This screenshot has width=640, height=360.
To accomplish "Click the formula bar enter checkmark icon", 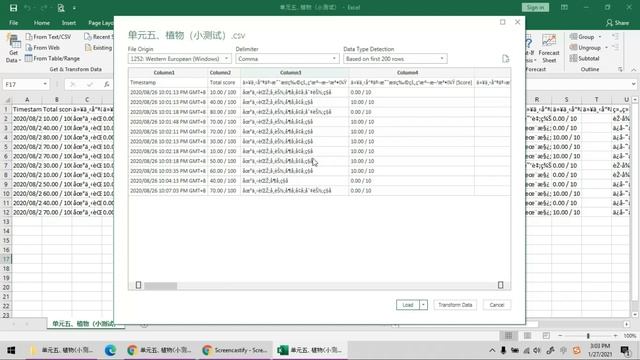I will 89,84.
